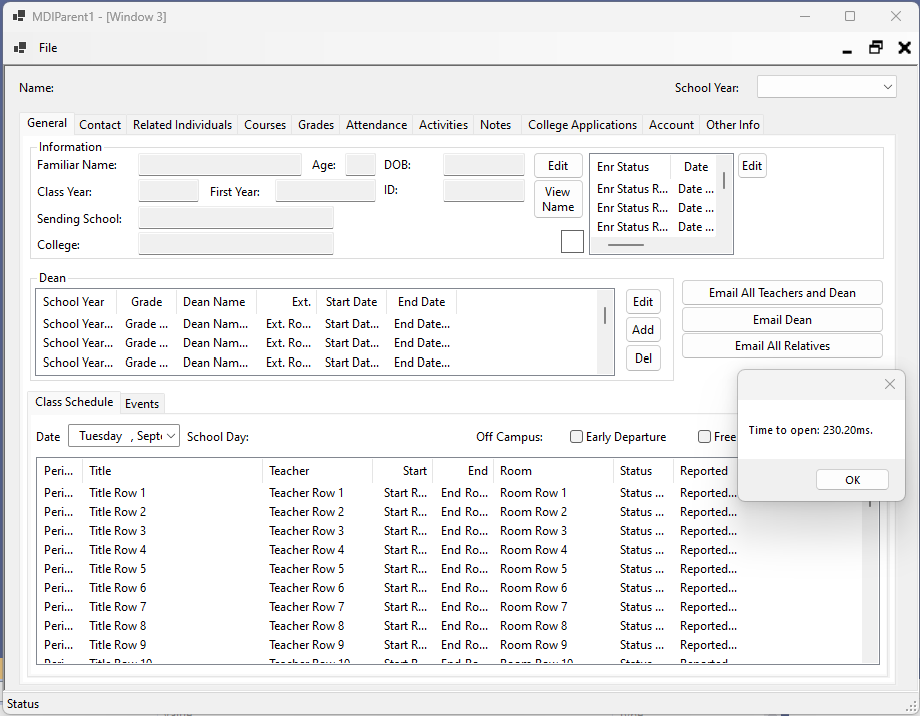
Task: Click the resize grip in status bar
Action: 911,705
